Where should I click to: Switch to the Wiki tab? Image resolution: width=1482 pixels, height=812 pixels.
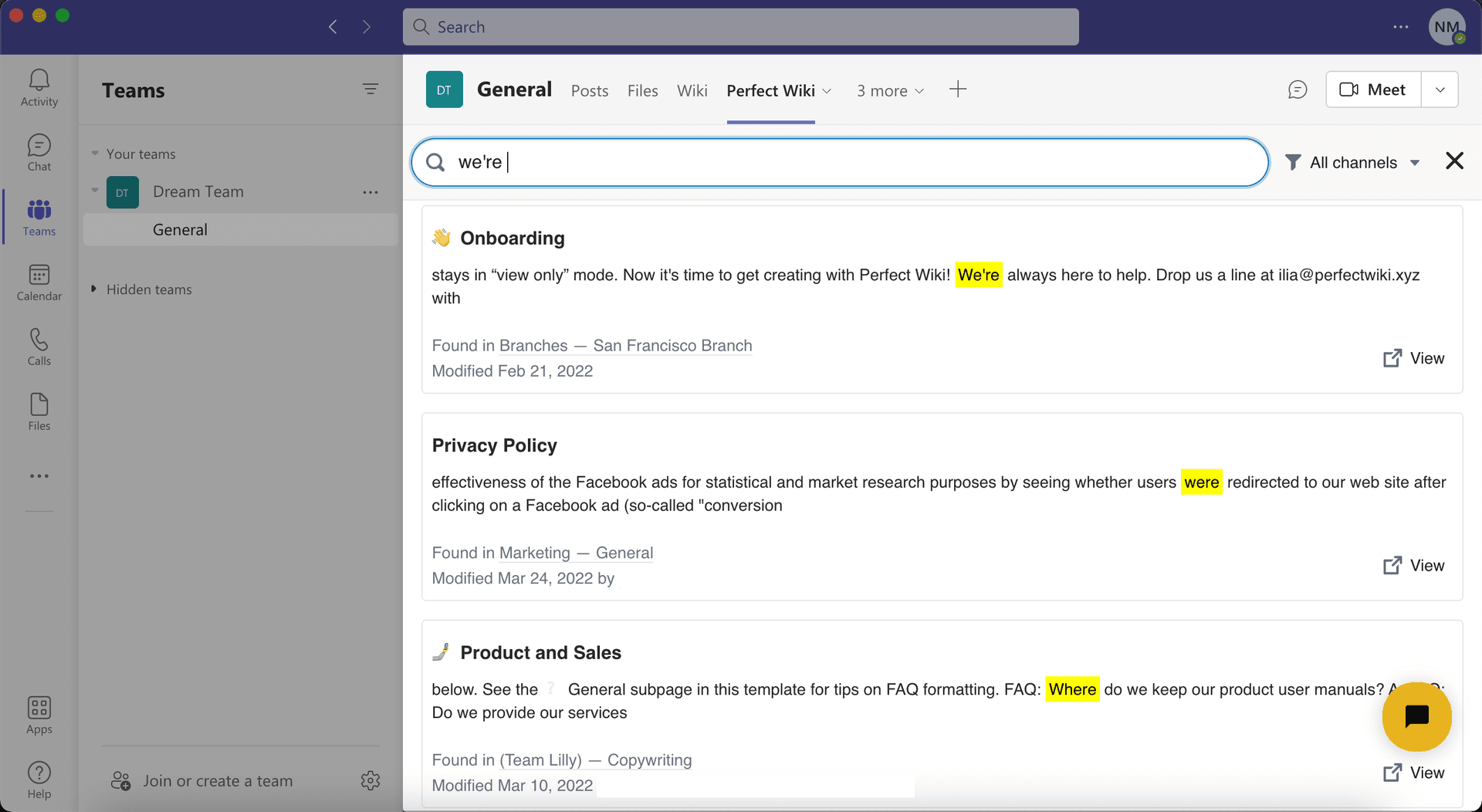(692, 90)
